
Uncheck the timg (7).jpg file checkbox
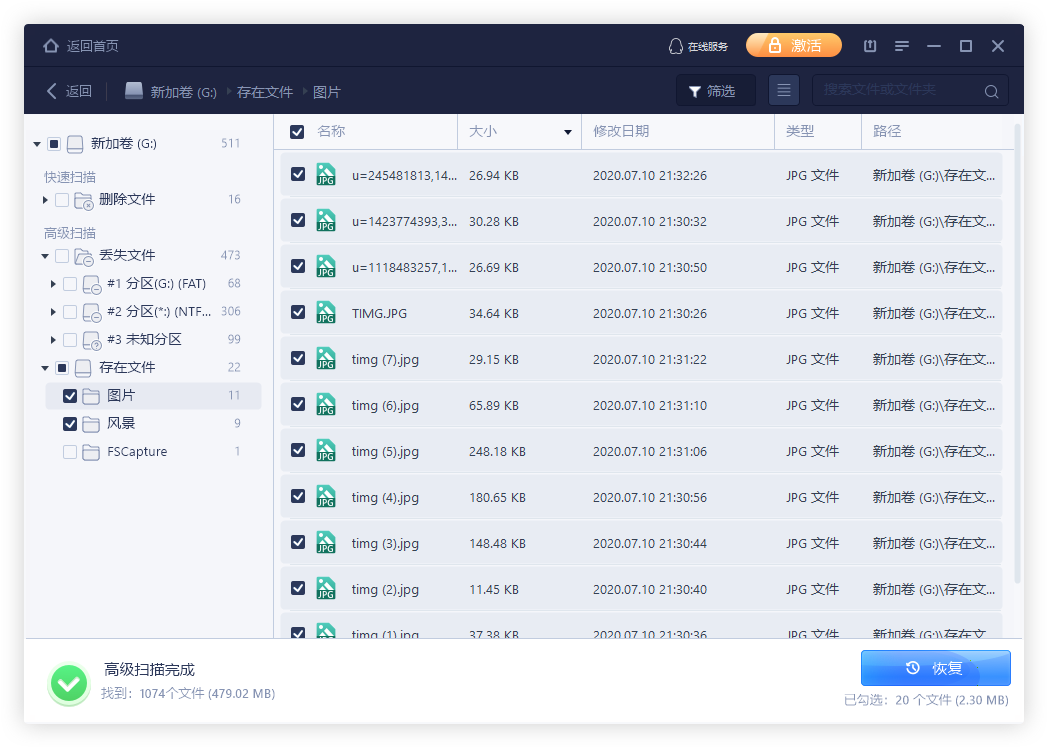click(298, 358)
